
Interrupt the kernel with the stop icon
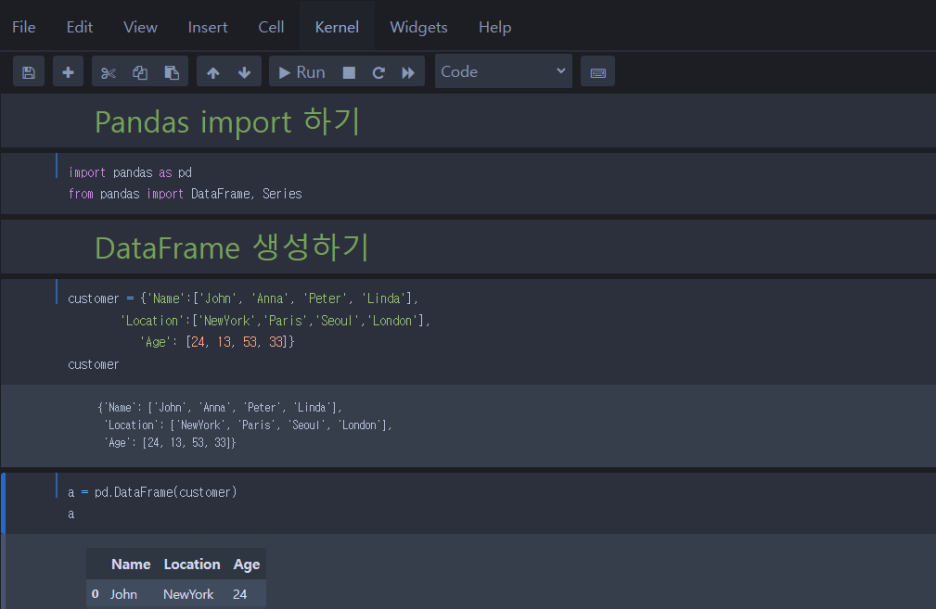(349, 72)
